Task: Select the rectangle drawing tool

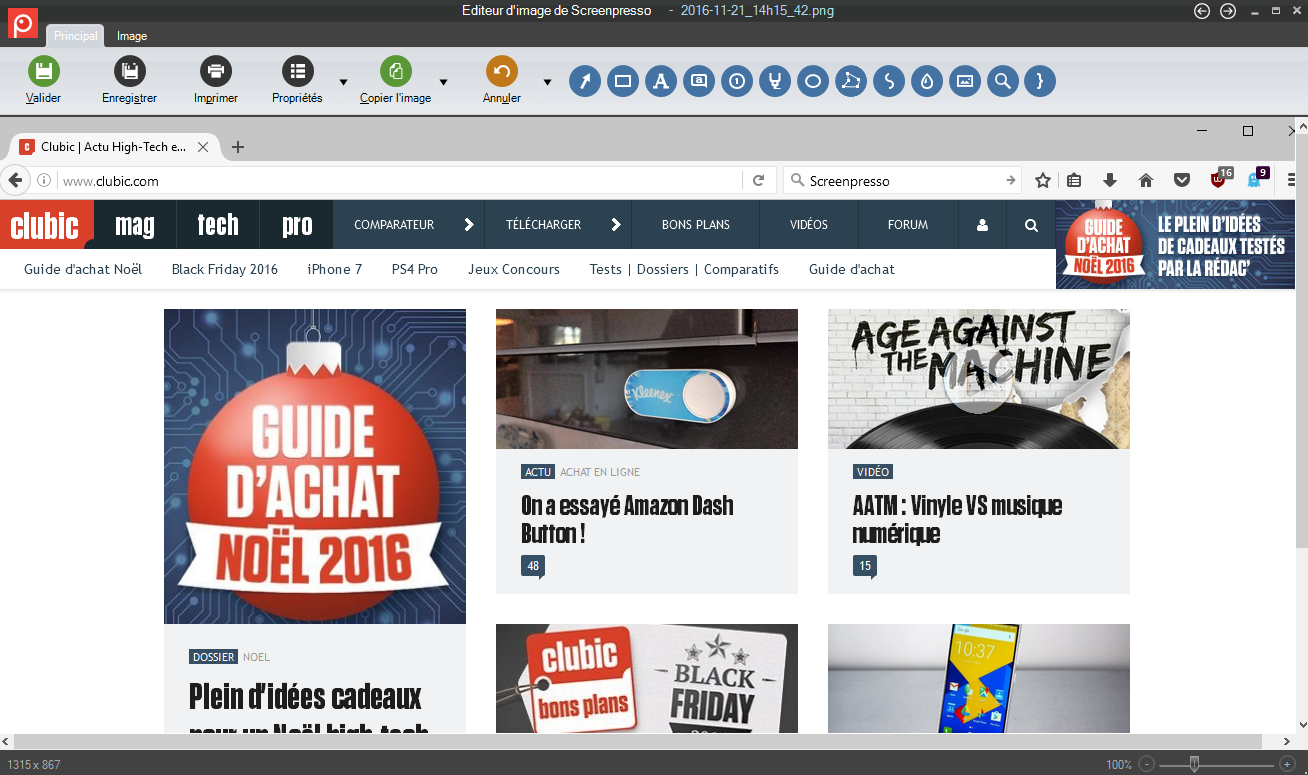Action: click(623, 81)
